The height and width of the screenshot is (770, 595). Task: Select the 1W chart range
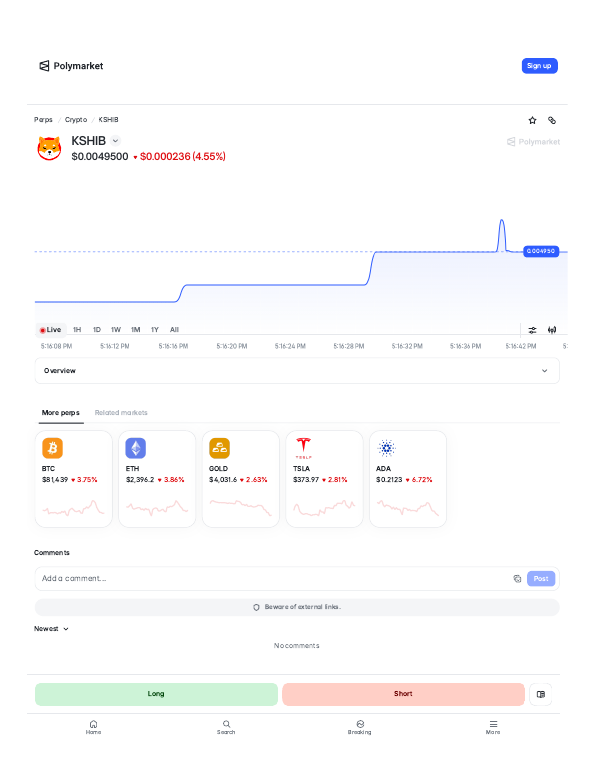click(116, 330)
